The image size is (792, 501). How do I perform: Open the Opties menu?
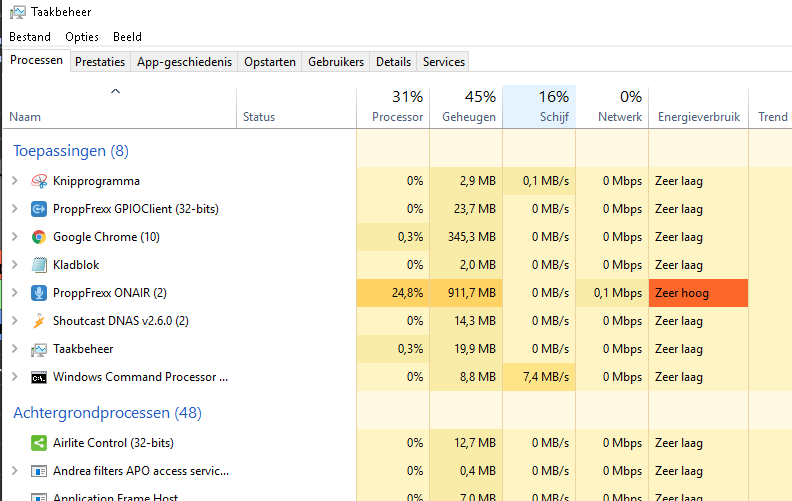pos(82,37)
